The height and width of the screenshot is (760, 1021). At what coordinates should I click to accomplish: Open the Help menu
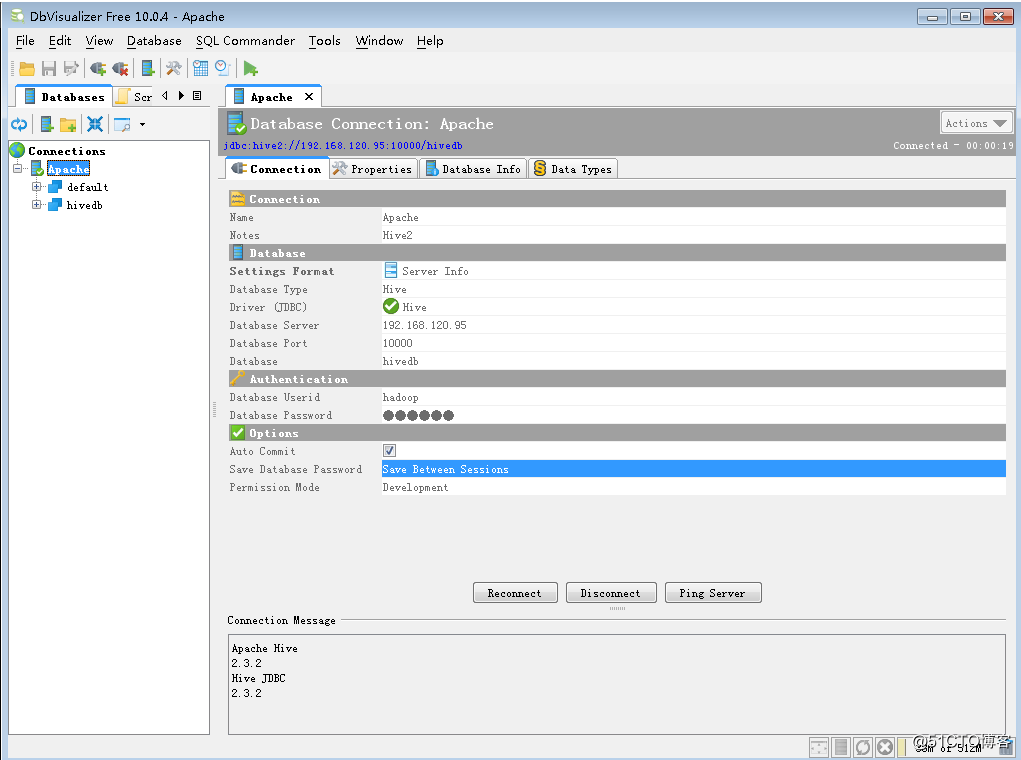click(430, 40)
